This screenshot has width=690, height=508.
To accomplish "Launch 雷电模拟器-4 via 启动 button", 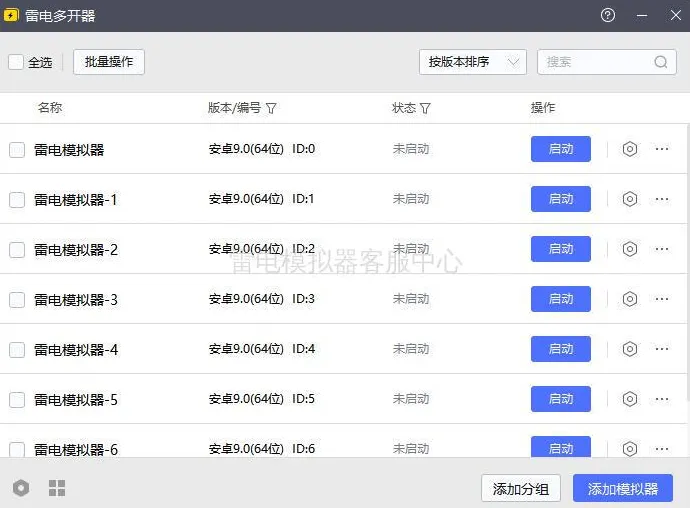I will (561, 349).
